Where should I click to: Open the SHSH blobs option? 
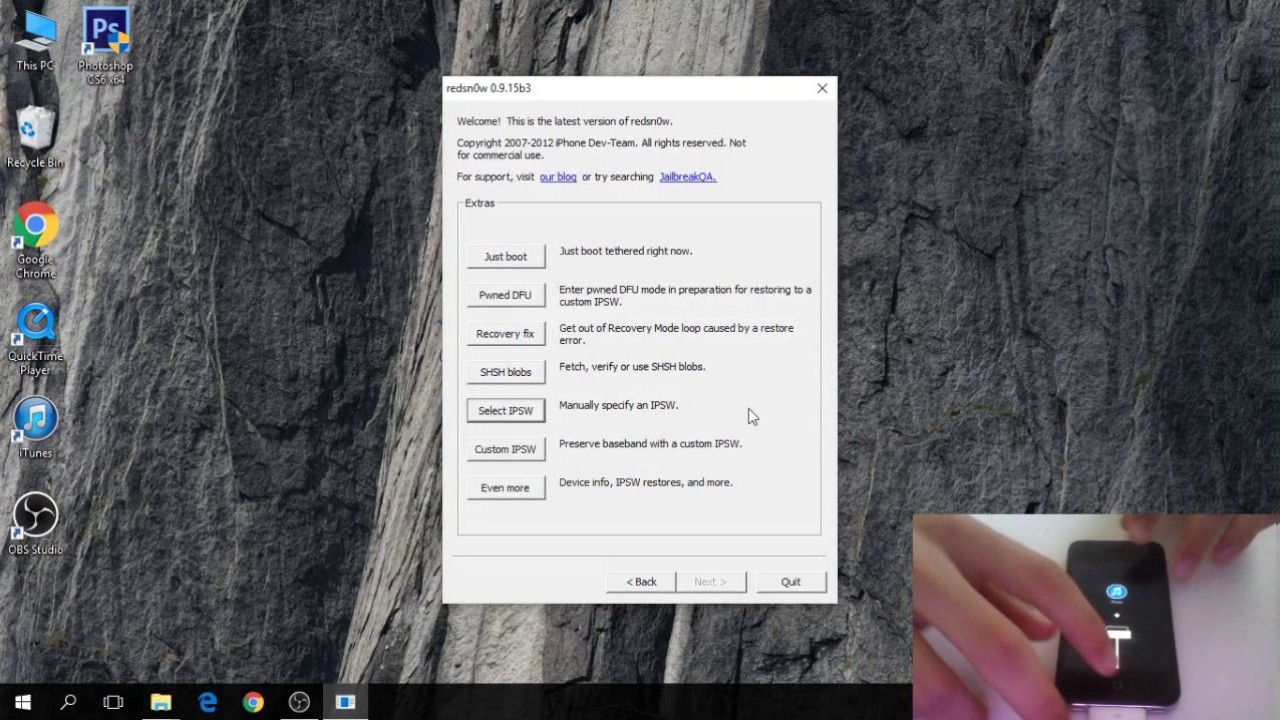(505, 372)
